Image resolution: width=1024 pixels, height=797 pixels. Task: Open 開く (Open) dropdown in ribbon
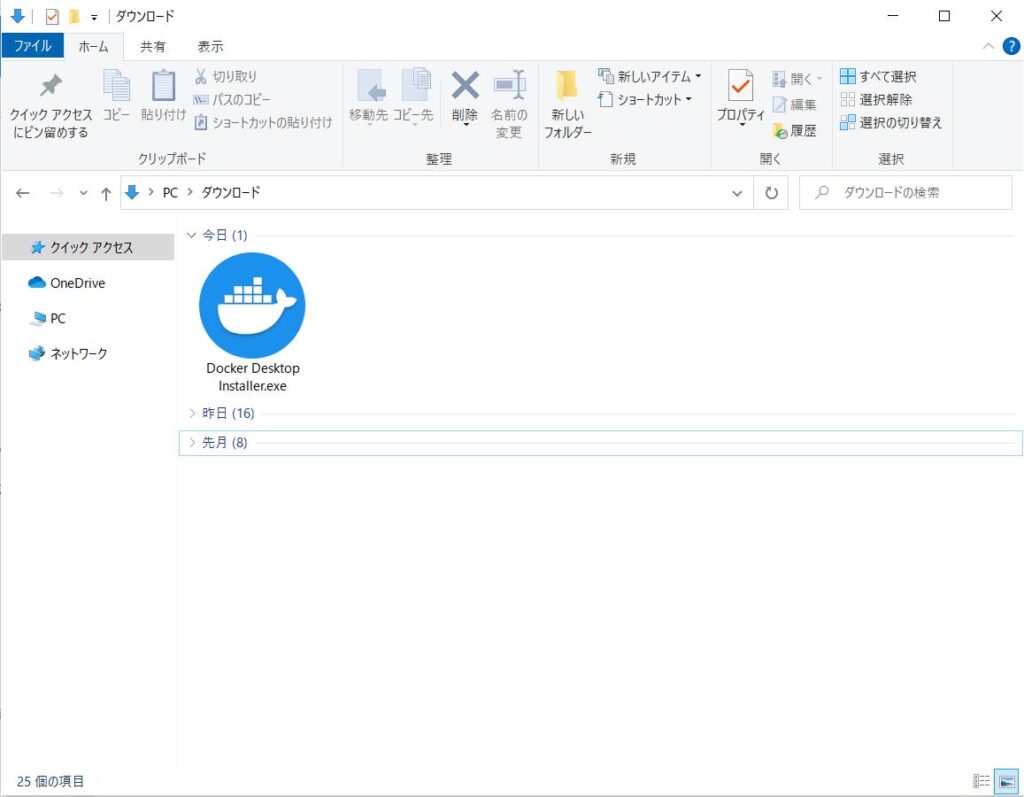797,79
